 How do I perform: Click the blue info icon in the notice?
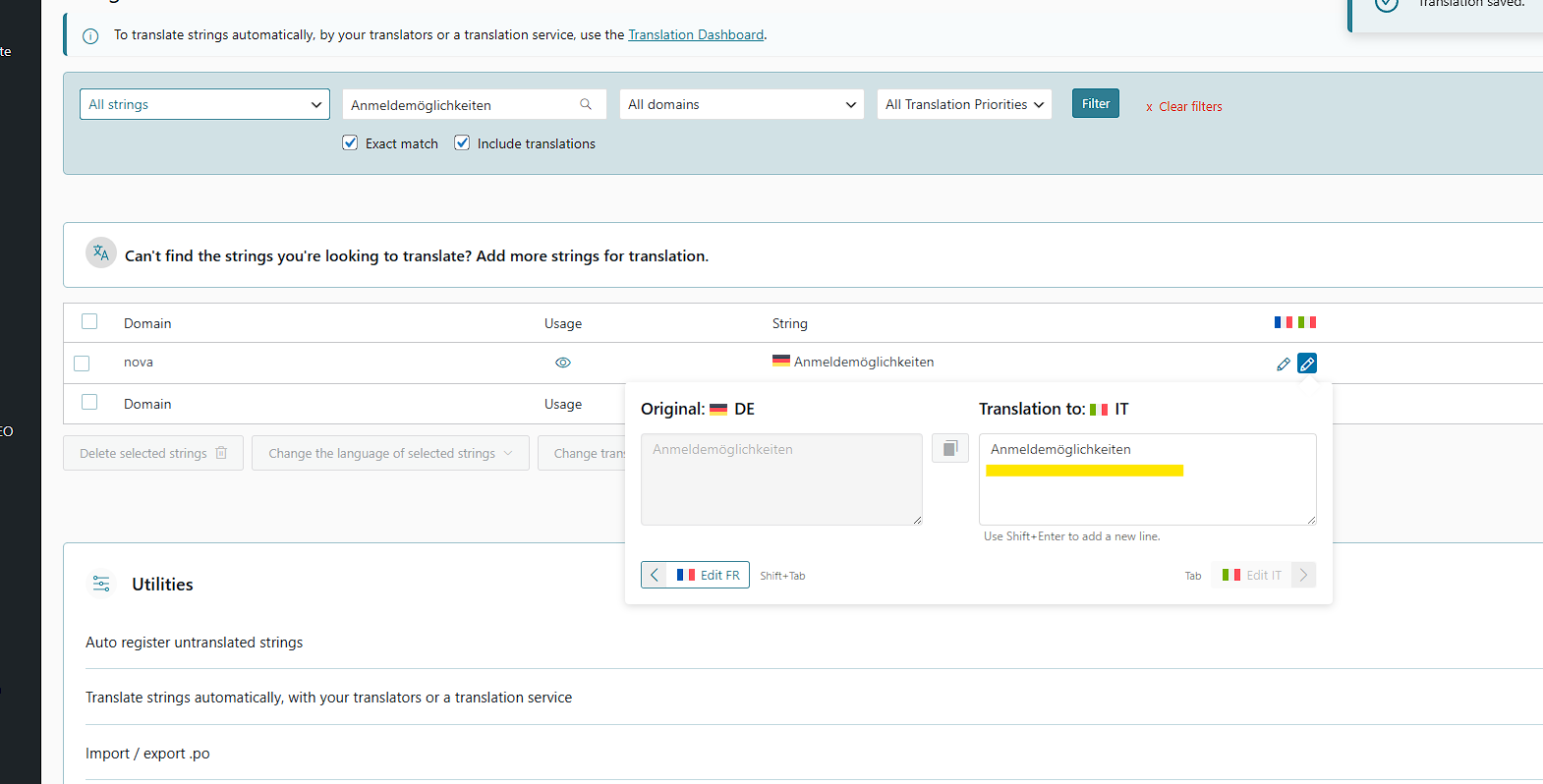pyautogui.click(x=90, y=36)
